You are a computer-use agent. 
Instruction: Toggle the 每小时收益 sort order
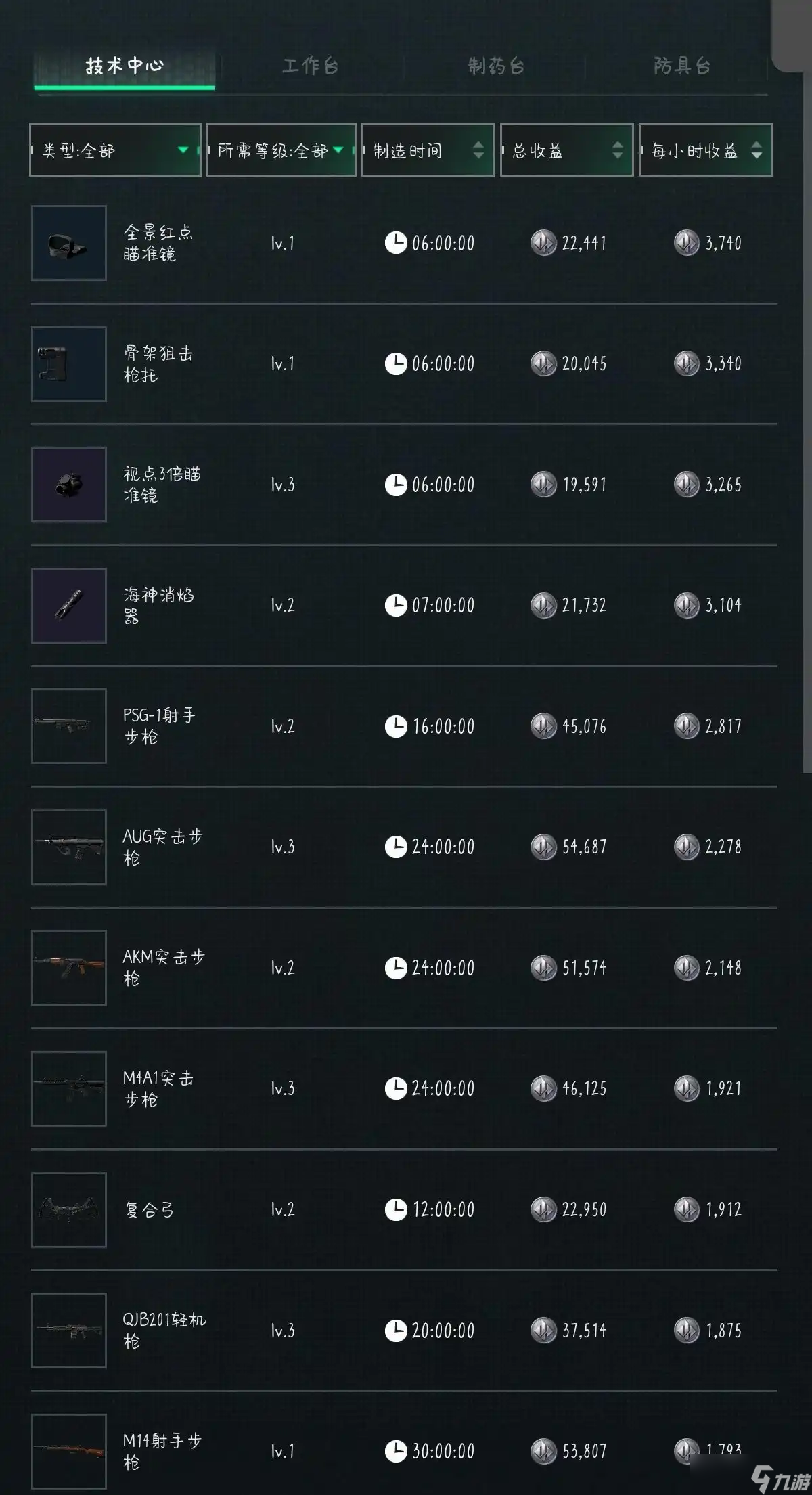[x=705, y=150]
